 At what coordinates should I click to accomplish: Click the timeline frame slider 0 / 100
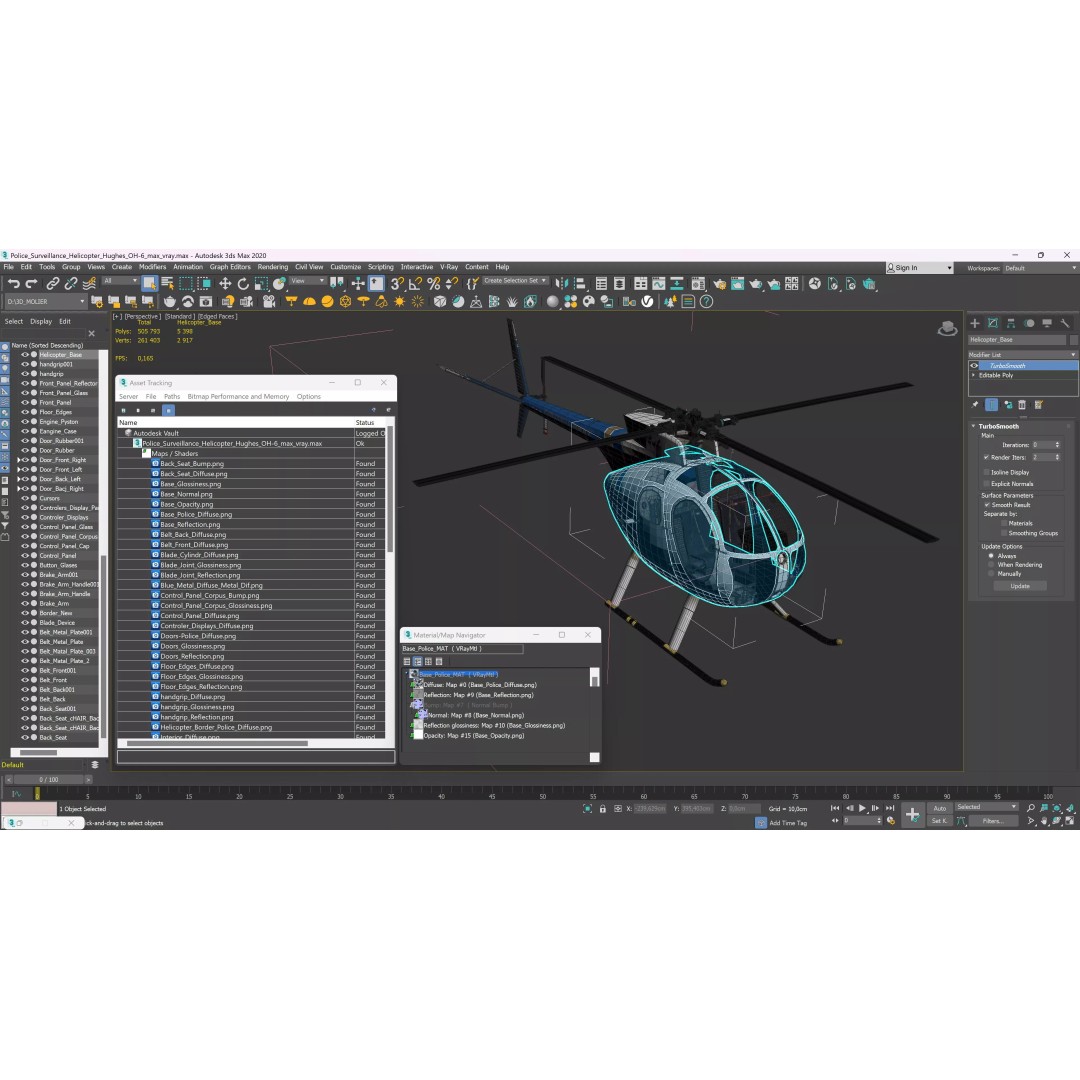tap(48, 780)
